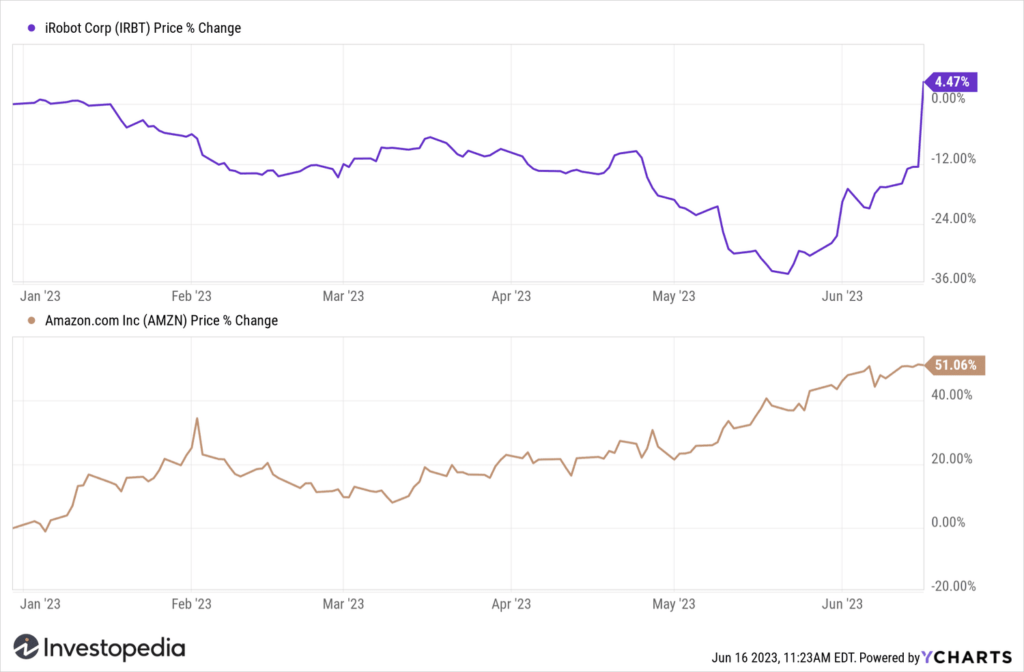Click the iRobot line's lowest point in May
Viewport: 1024px width, 672px height.
pyautogui.click(x=788, y=274)
